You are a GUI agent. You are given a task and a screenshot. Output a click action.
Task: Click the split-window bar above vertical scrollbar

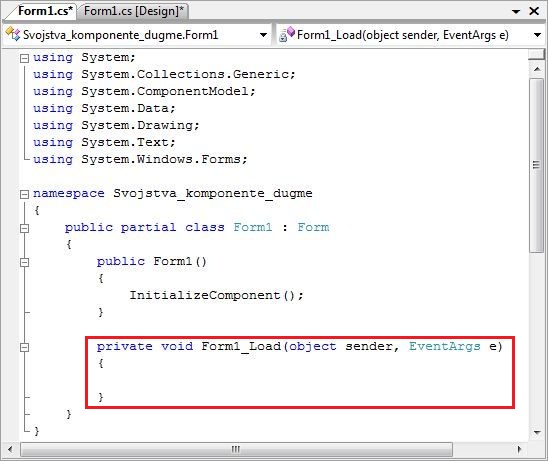tap(536, 54)
